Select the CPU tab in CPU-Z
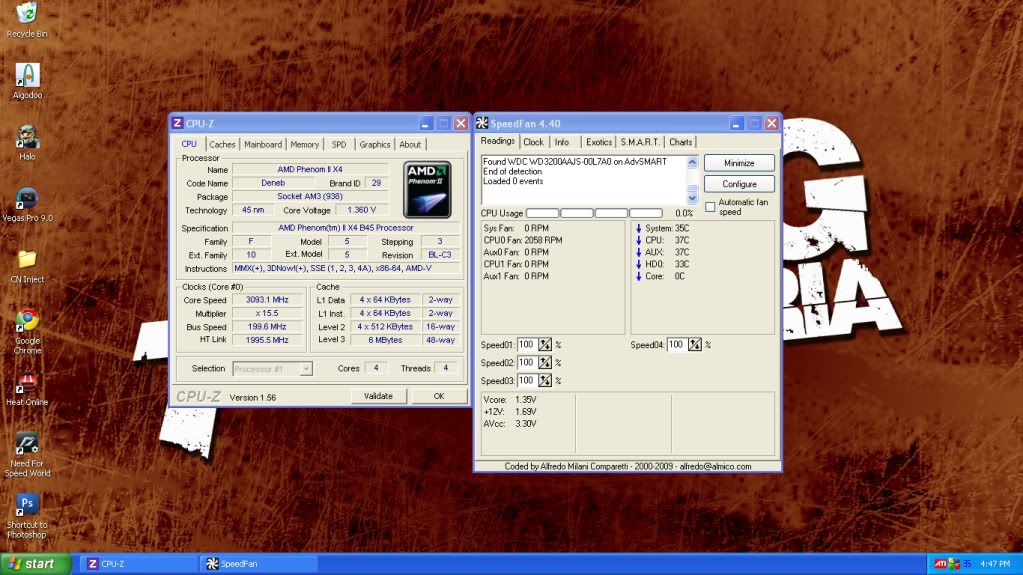Viewport: 1023px width, 575px height. tap(189, 144)
